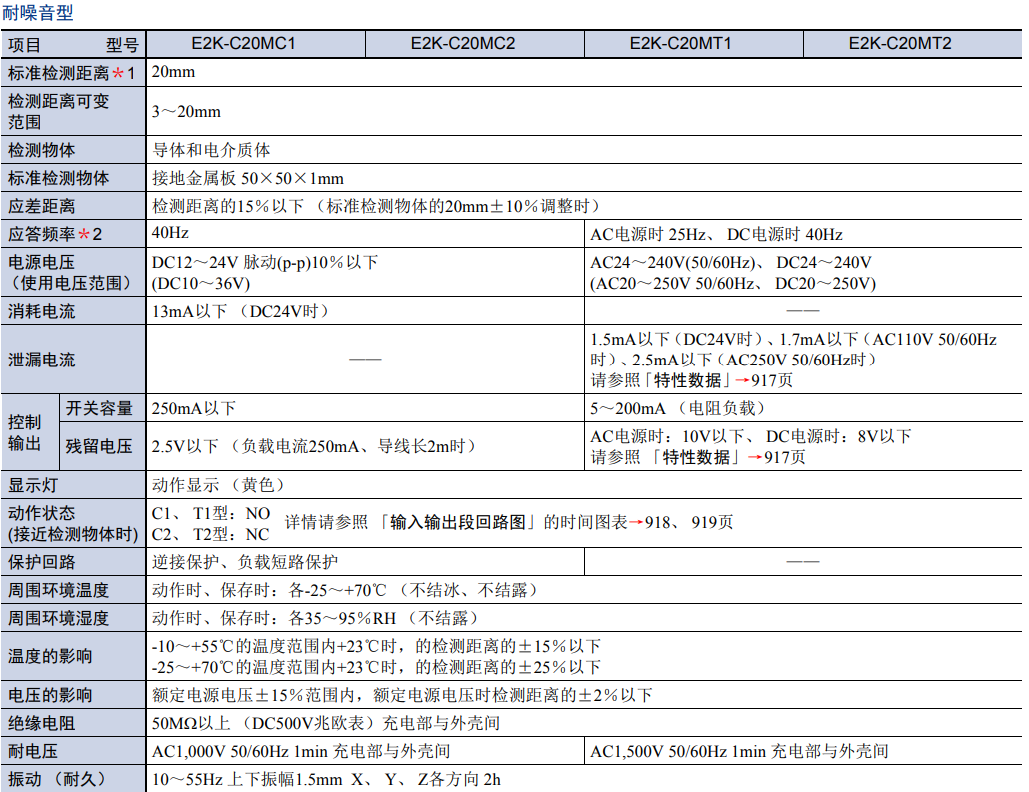This screenshot has height=792, width=1029.
Task: Select the AC1,000V 50/60Hz 1min withstand voltage
Action: click(301, 751)
